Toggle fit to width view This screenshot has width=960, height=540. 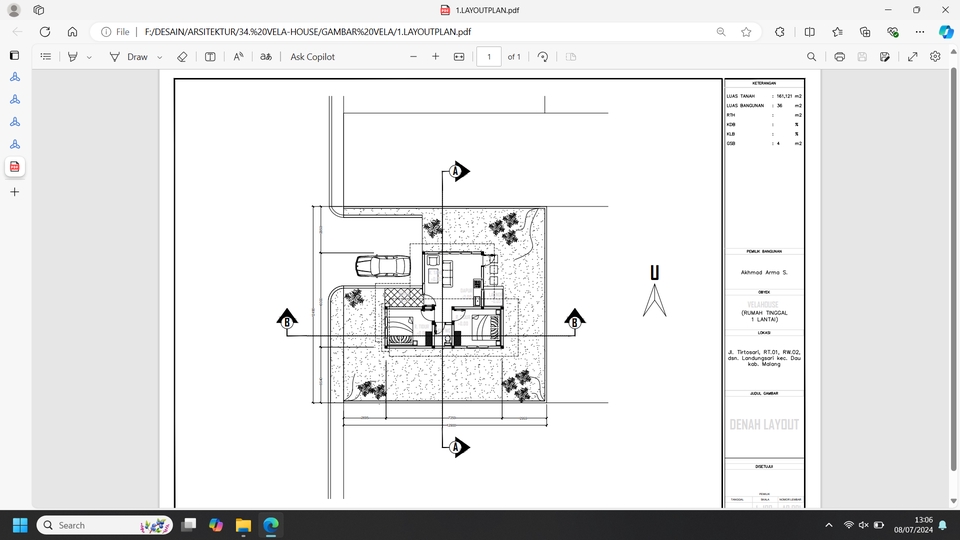tap(459, 56)
